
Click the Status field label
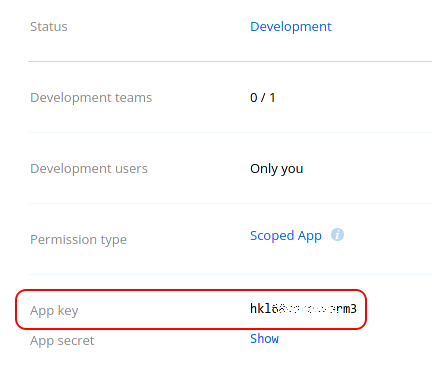pos(49,27)
